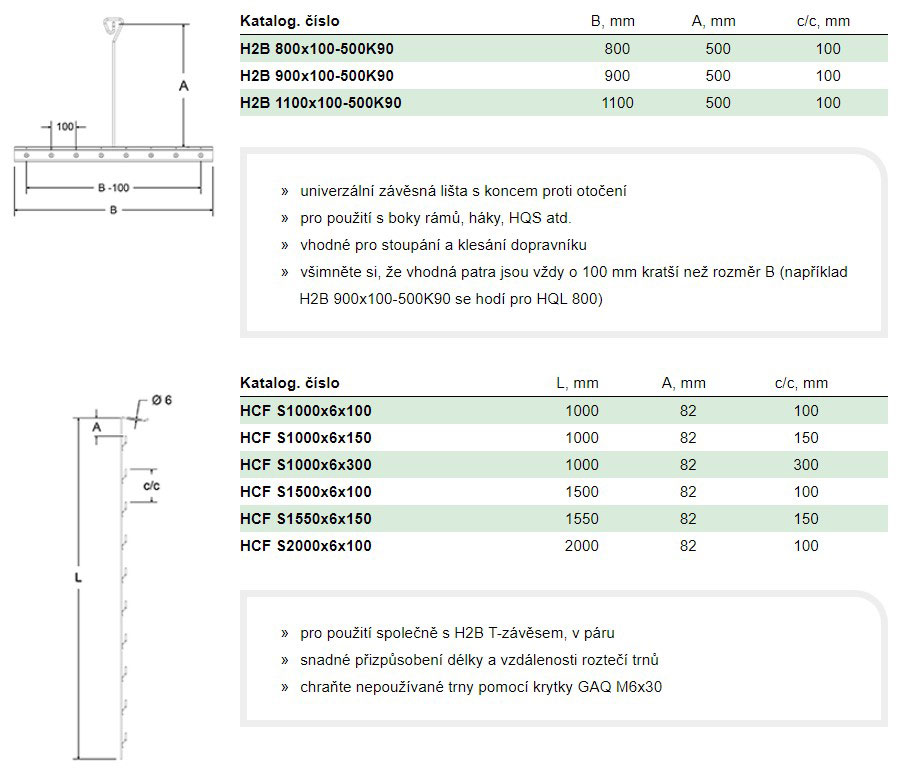This screenshot has height=772, width=904.
Task: Click L value 2000
Action: click(582, 546)
